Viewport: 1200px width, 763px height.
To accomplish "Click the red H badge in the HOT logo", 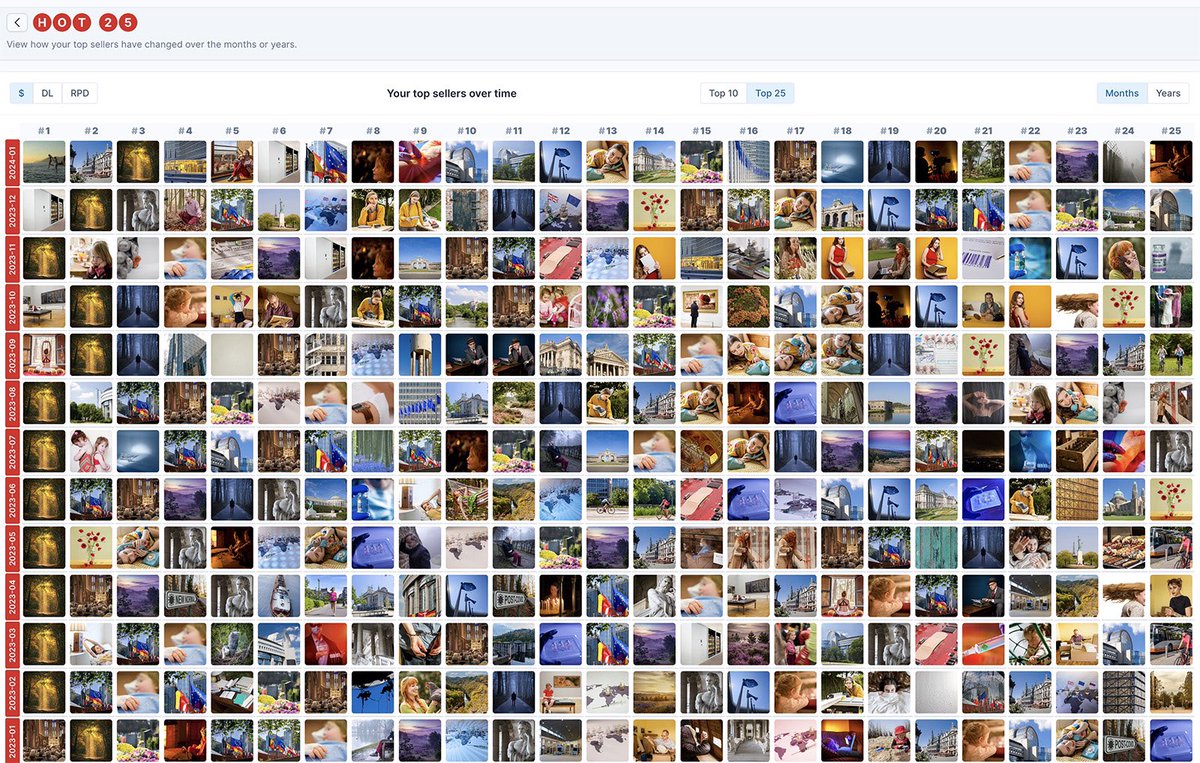I will [x=40, y=21].
